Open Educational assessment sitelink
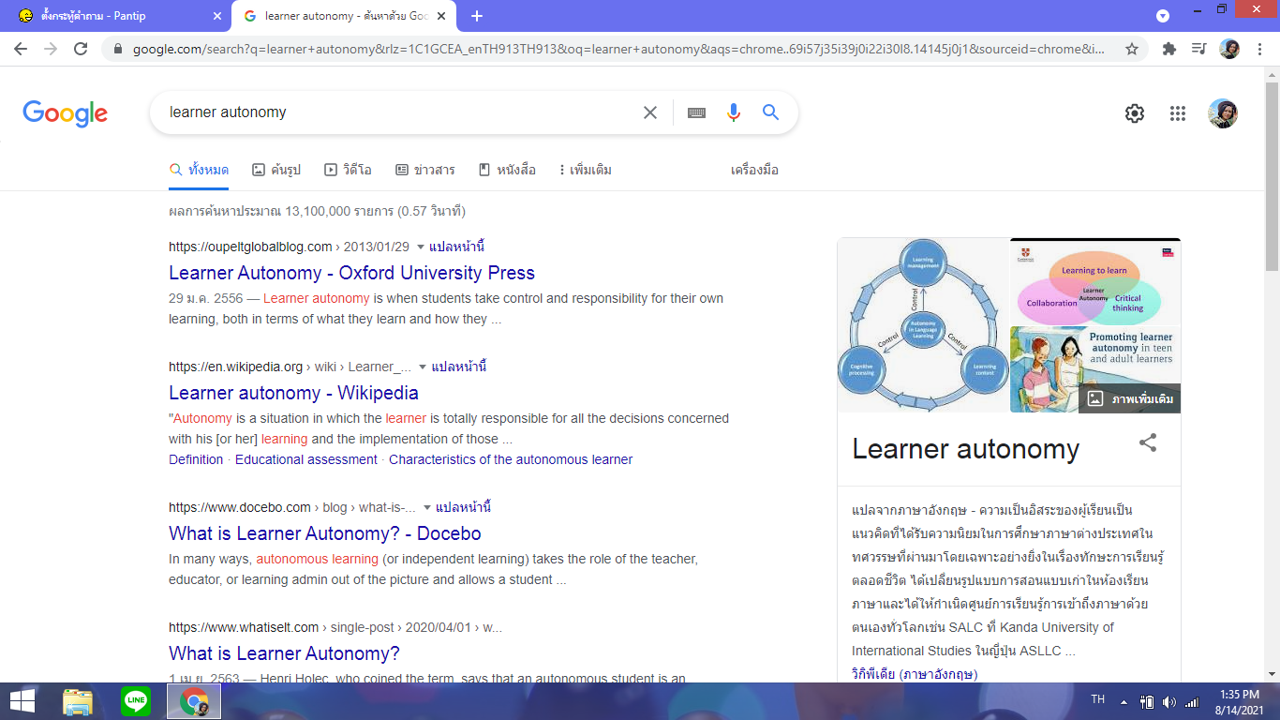Screen dimensions: 1280x720 [306, 460]
